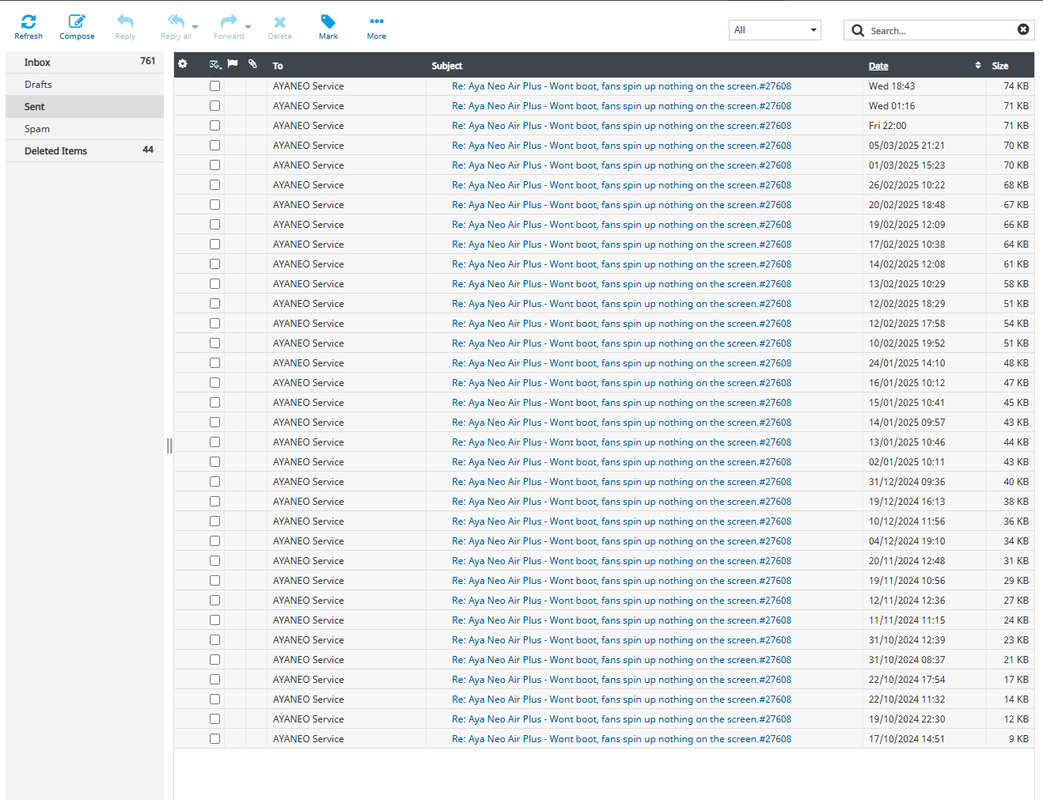This screenshot has width=1043, height=800.
Task: Check the message dated Wed 01:16
Action: [x=215, y=106]
